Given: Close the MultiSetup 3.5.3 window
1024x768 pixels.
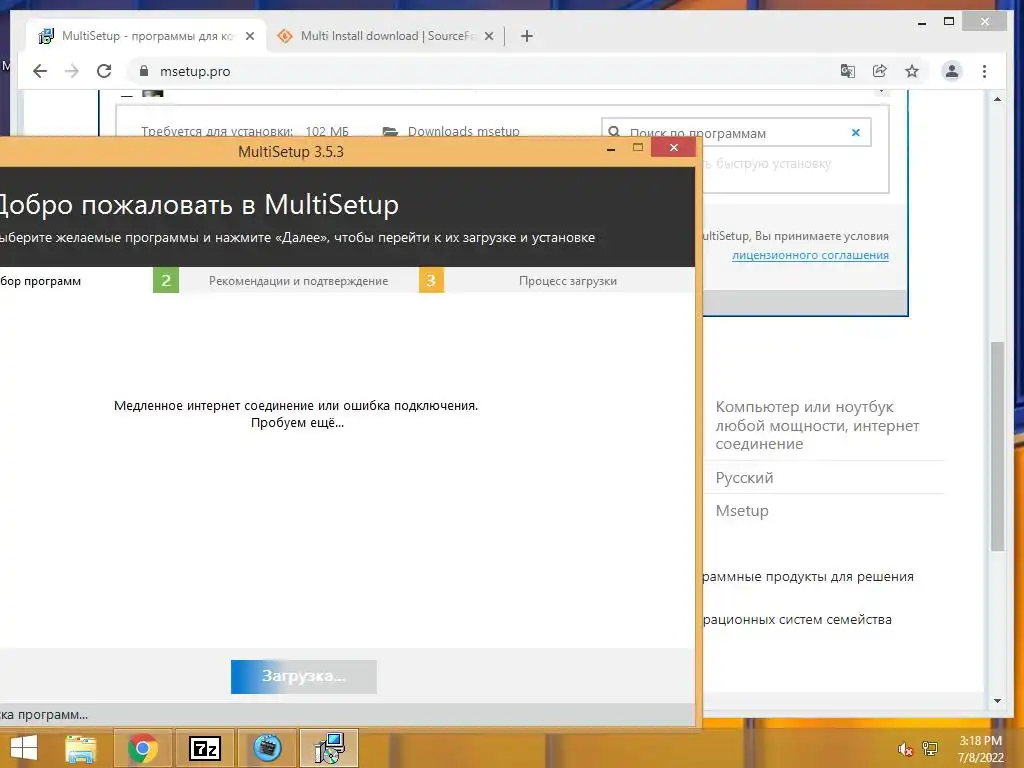Looking at the screenshot, I should pyautogui.click(x=673, y=148).
